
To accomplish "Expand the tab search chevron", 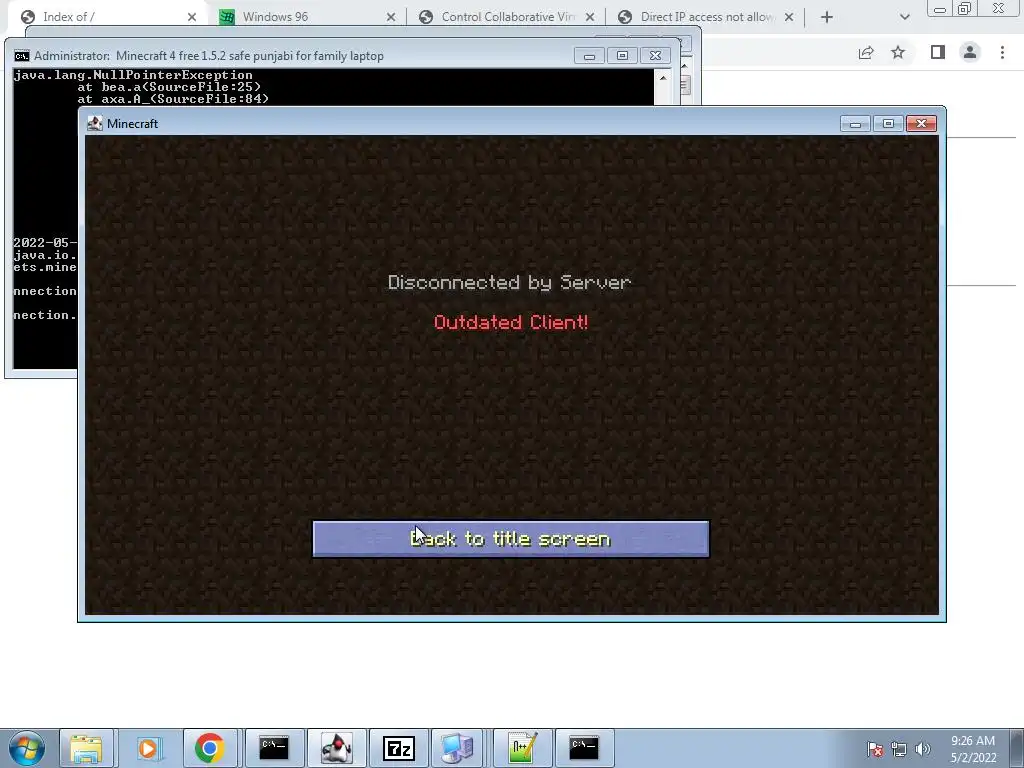I will pyautogui.click(x=904, y=17).
